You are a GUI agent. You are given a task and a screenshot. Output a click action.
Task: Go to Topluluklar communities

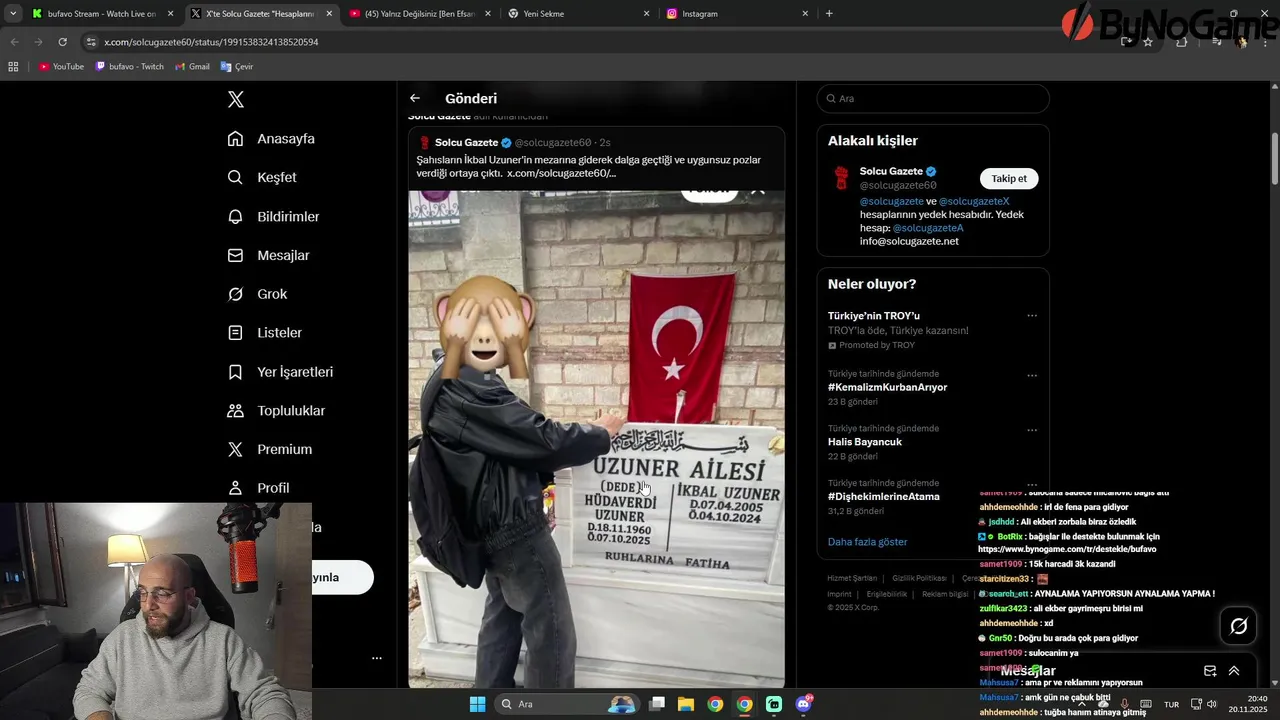point(276,411)
